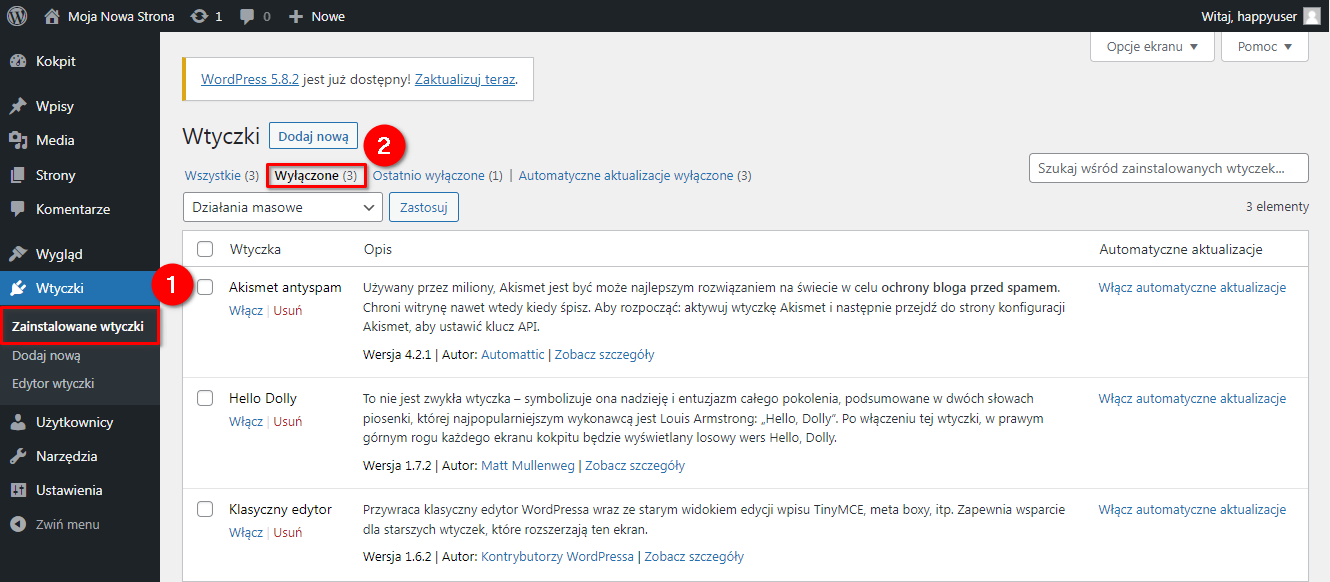
Task: Tick the Klasyczny edytor checkbox
Action: click(205, 509)
